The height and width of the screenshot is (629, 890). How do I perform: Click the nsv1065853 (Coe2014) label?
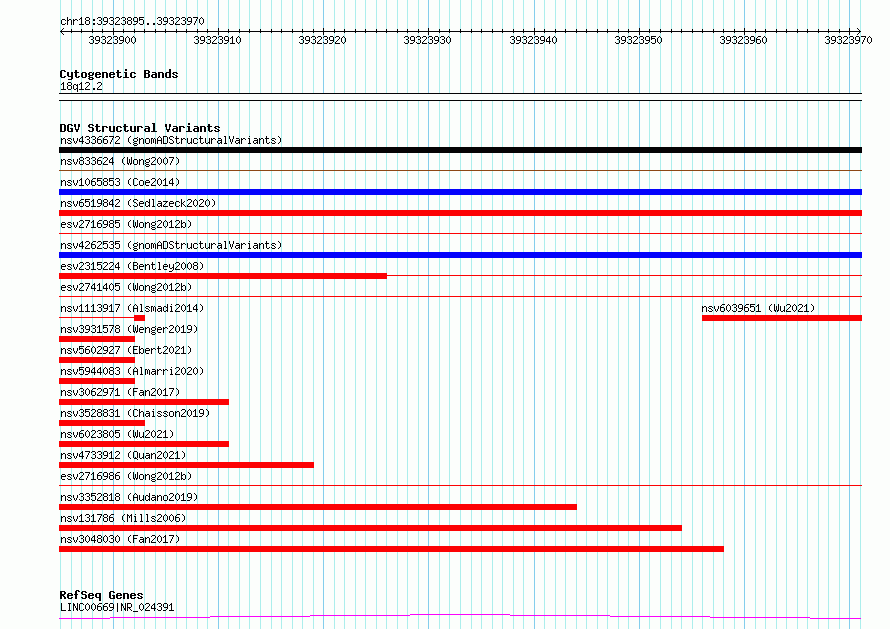click(x=120, y=182)
